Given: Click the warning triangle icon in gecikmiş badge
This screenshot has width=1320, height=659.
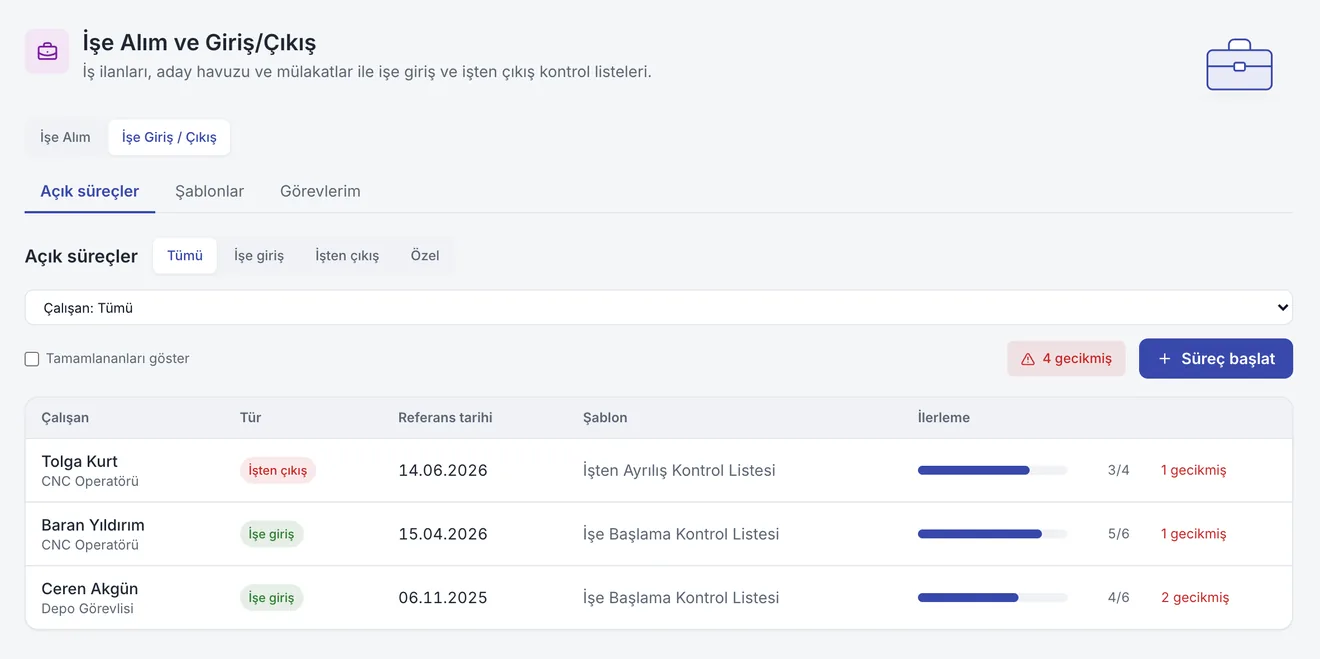Looking at the screenshot, I should coord(1028,359).
